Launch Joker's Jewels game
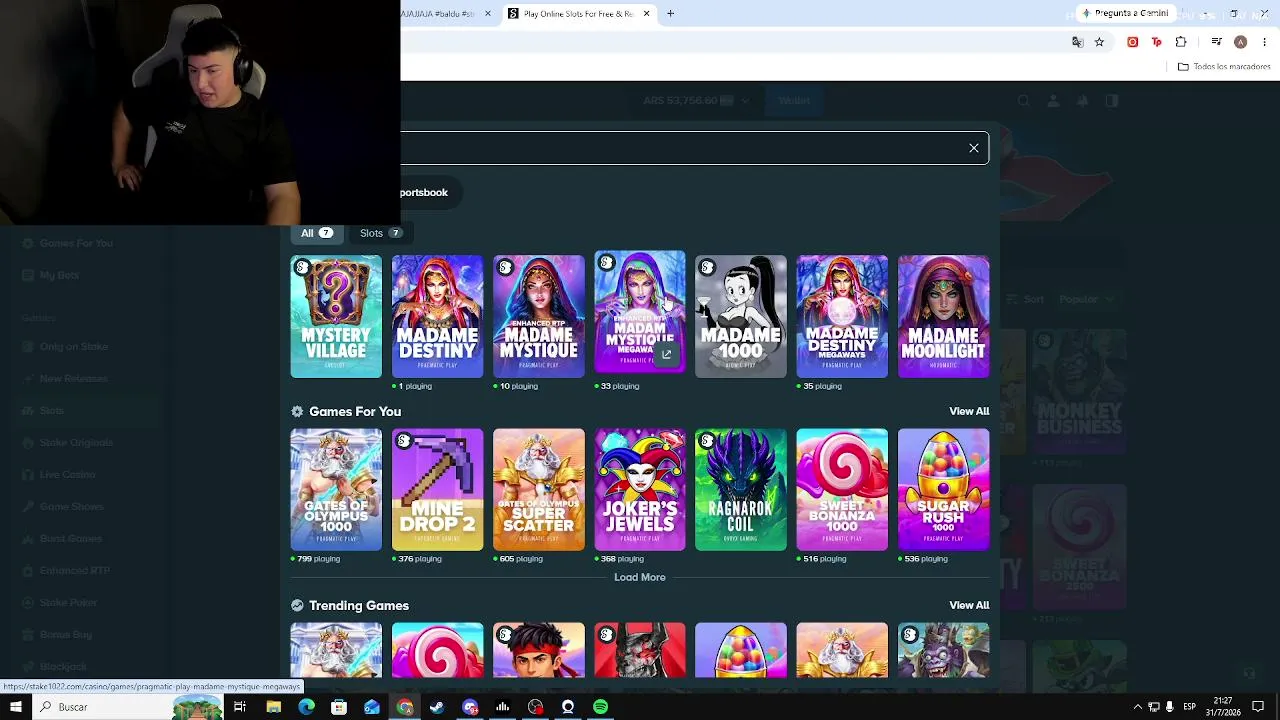1280x720 pixels. tap(640, 490)
